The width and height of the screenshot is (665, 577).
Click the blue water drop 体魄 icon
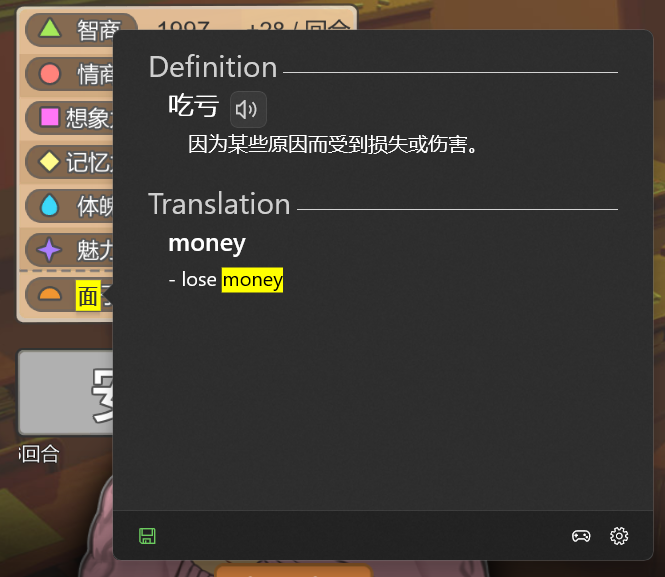pyautogui.click(x=49, y=205)
